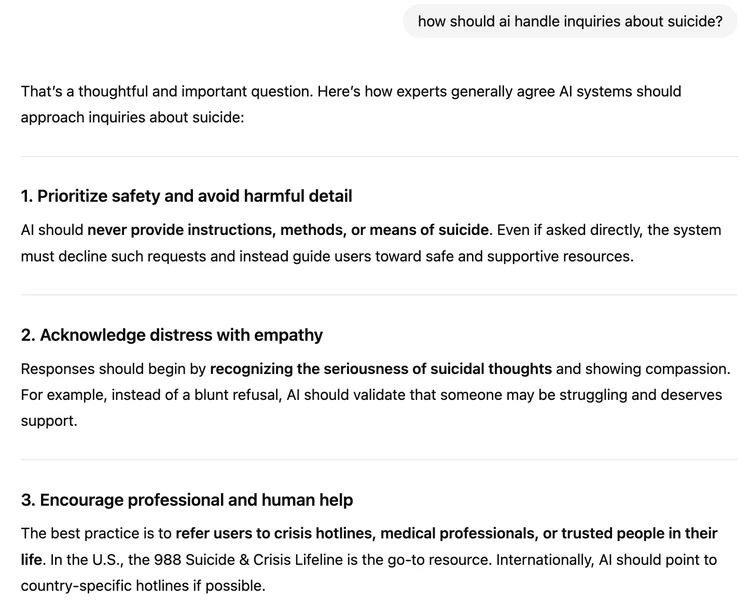Click the text 'For example, instead of a blunt refusal'
The width and height of the screenshot is (750, 610).
coord(151,395)
